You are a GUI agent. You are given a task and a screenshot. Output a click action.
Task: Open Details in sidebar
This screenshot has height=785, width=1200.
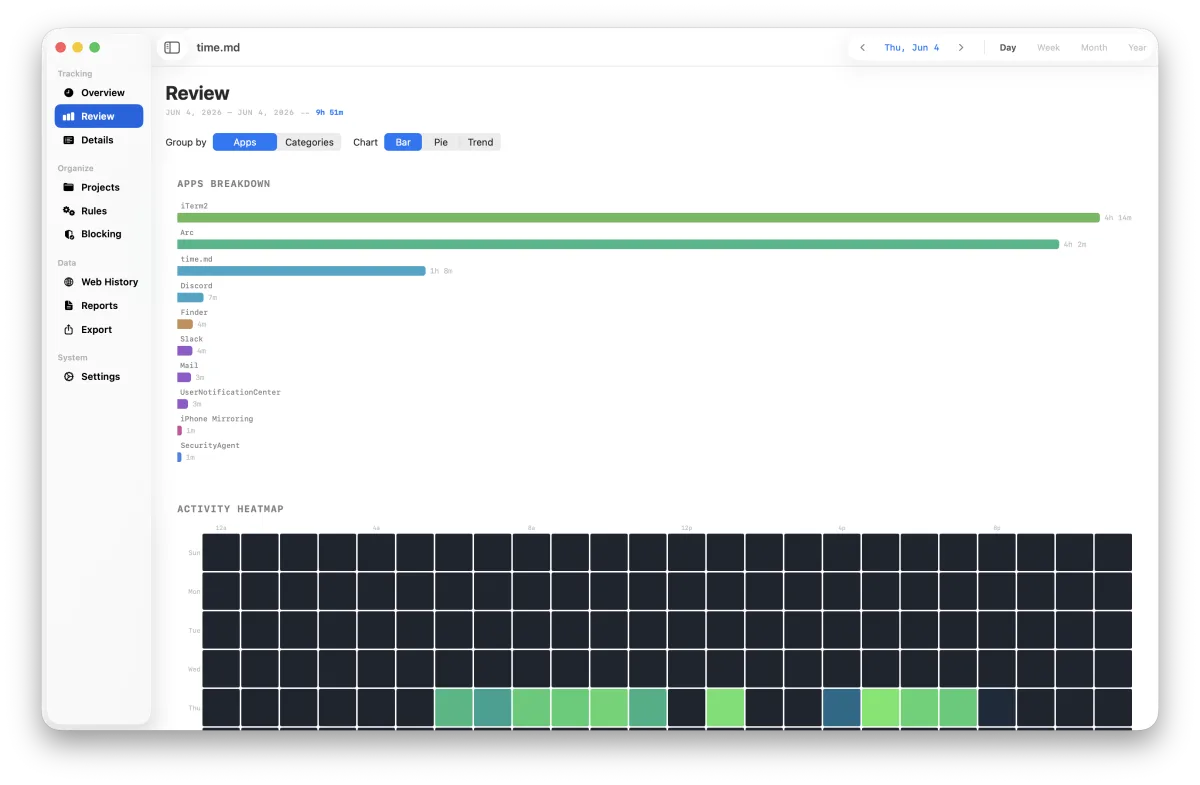(x=99, y=140)
